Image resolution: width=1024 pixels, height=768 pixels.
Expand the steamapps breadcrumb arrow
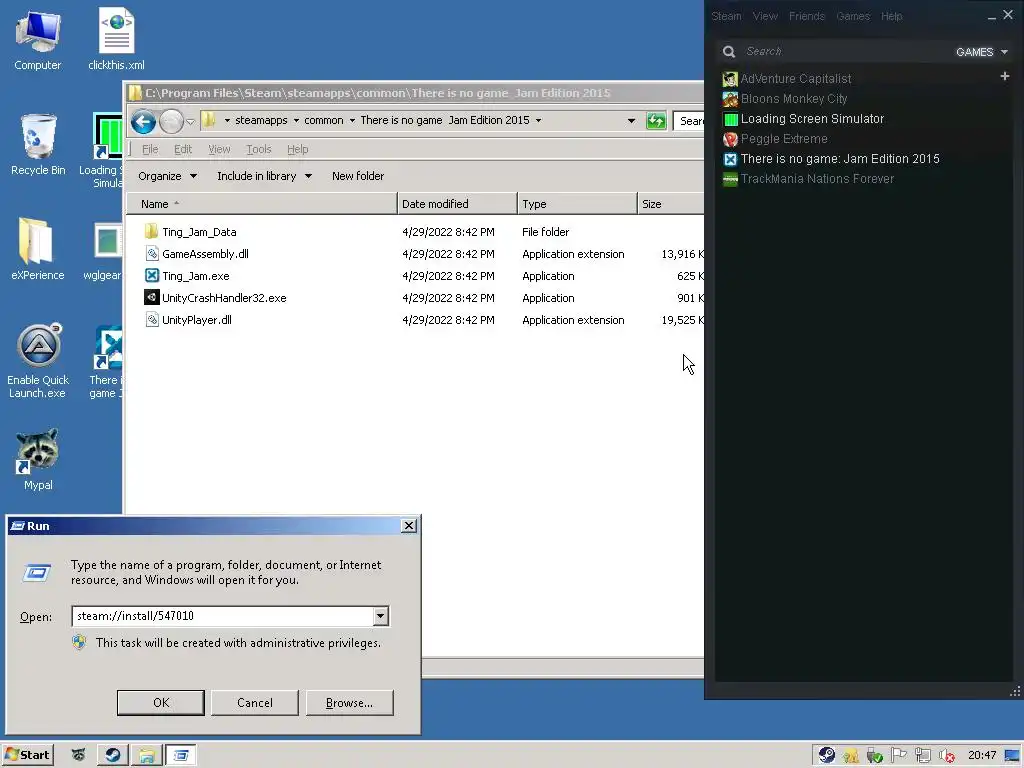(x=296, y=121)
